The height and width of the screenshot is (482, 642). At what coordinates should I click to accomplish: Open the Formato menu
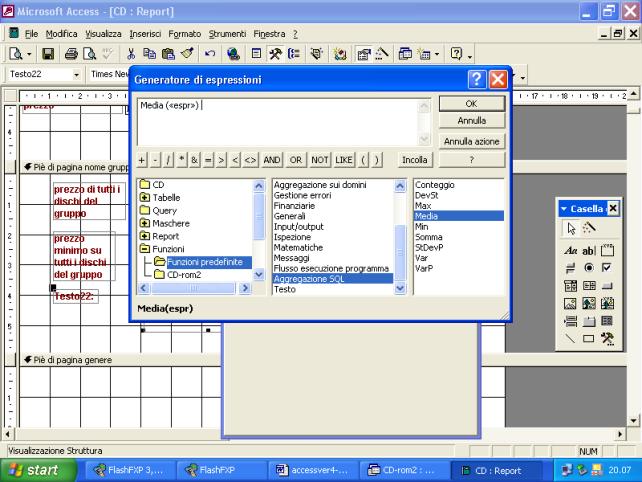point(185,34)
